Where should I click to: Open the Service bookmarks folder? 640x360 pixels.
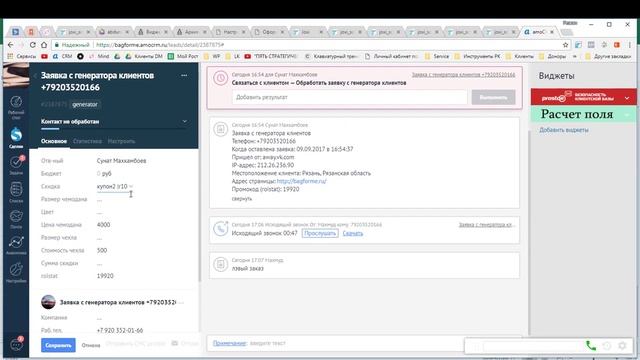pyautogui.click(x=437, y=56)
